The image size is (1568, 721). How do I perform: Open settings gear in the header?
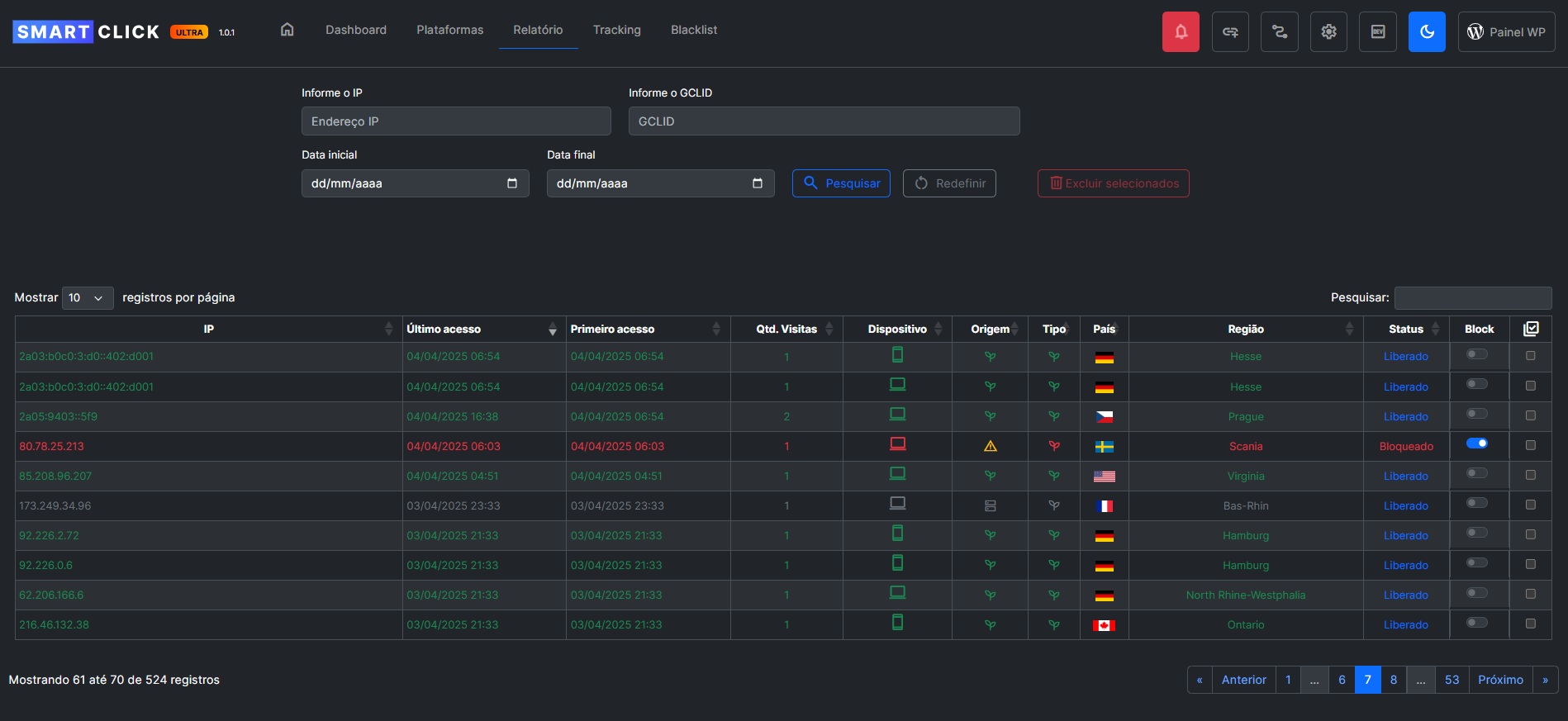click(x=1328, y=32)
